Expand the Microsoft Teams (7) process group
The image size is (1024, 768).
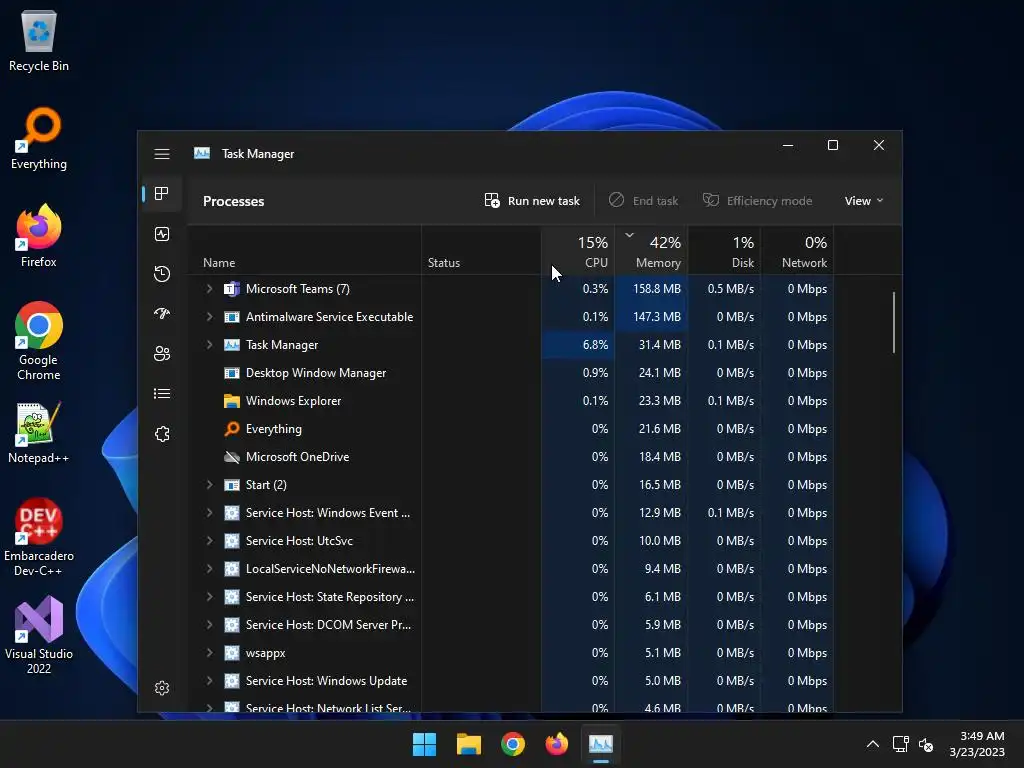point(209,289)
